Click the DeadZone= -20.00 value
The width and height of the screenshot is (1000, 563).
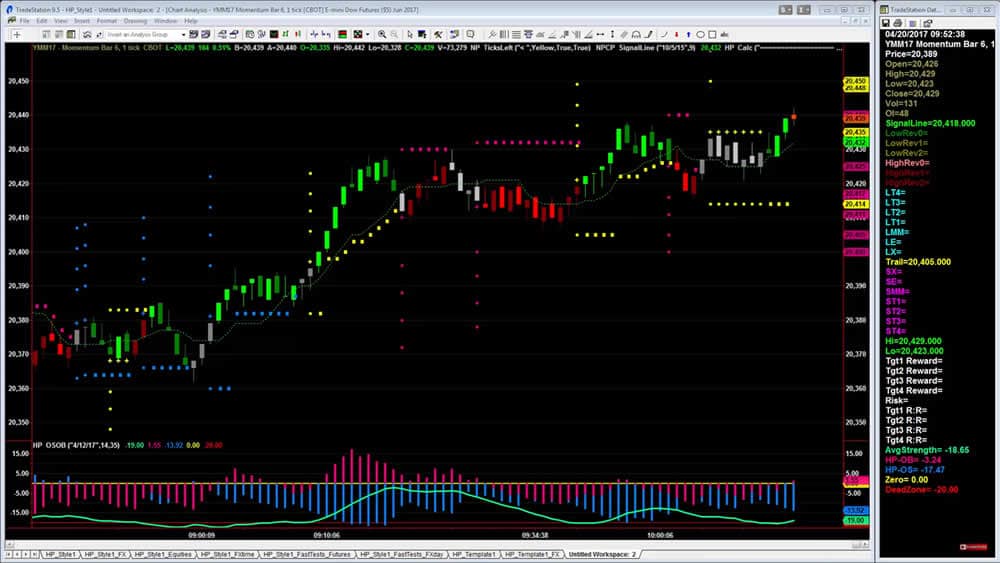(921, 490)
